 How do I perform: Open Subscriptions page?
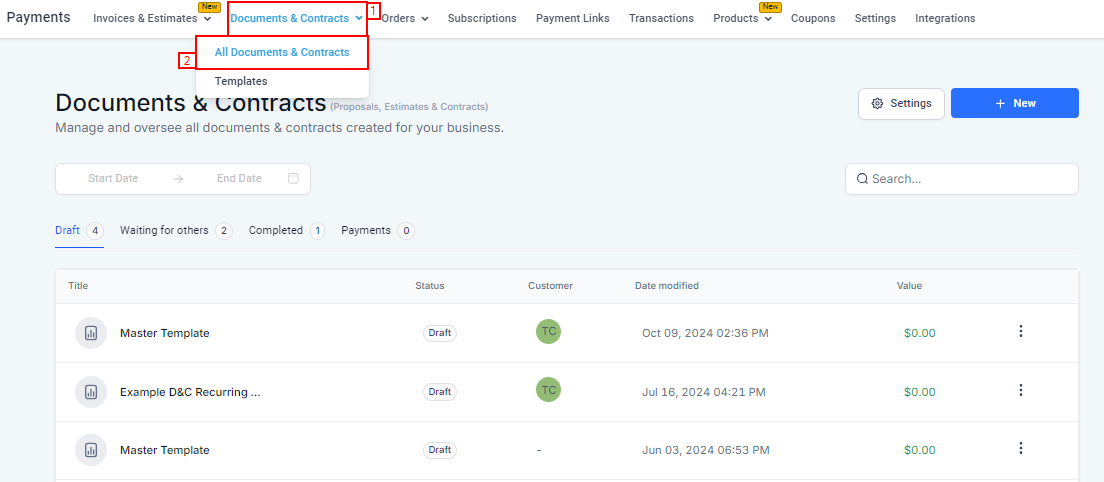click(x=482, y=18)
